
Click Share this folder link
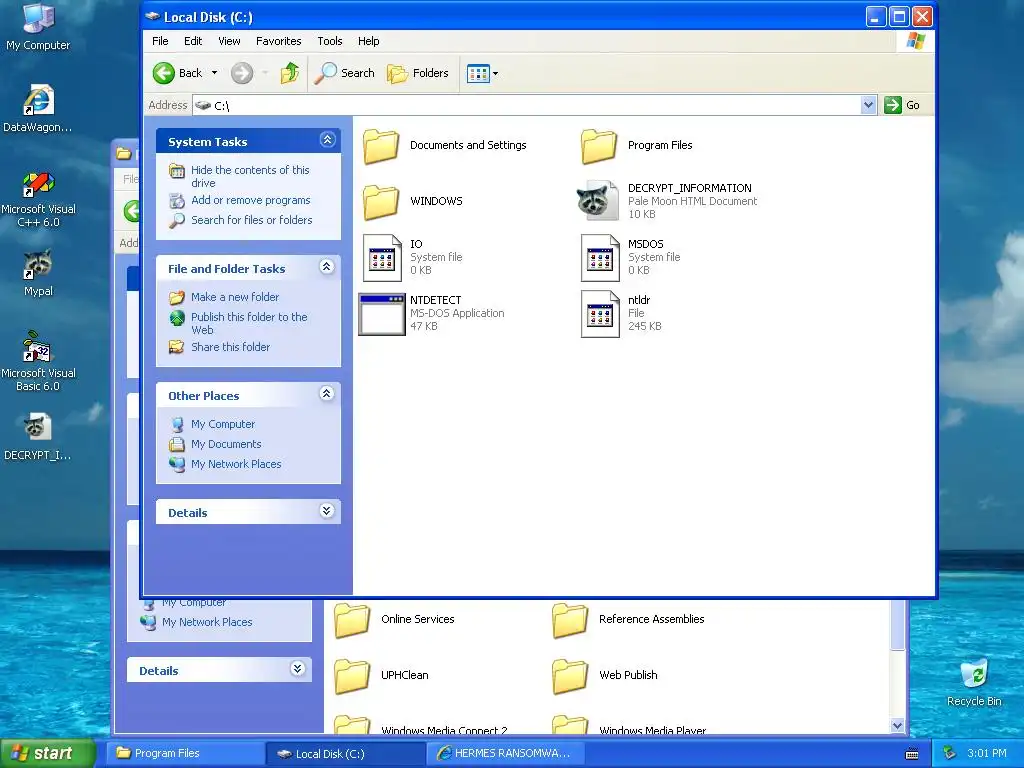231,347
